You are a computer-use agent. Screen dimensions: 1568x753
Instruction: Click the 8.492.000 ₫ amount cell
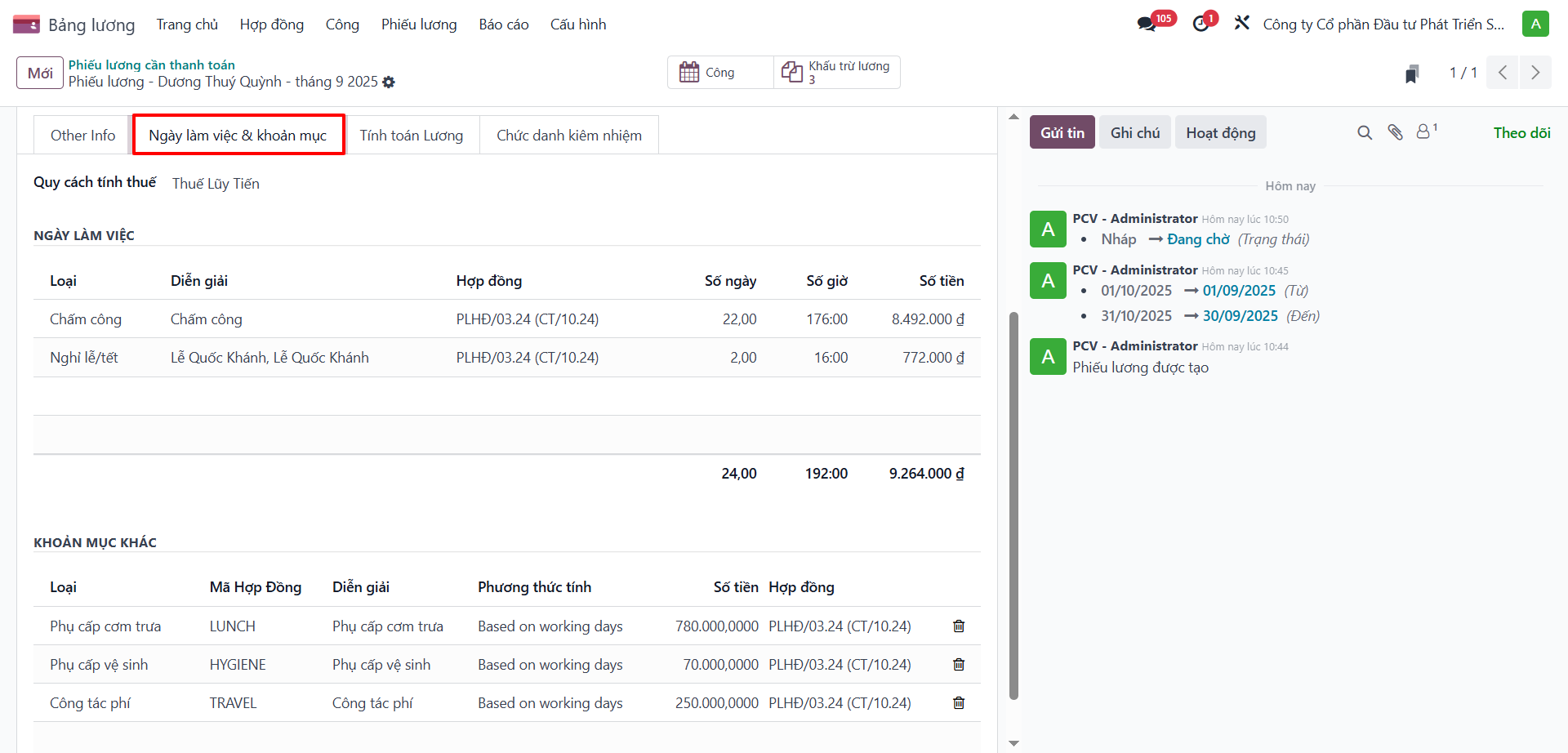pos(928,319)
